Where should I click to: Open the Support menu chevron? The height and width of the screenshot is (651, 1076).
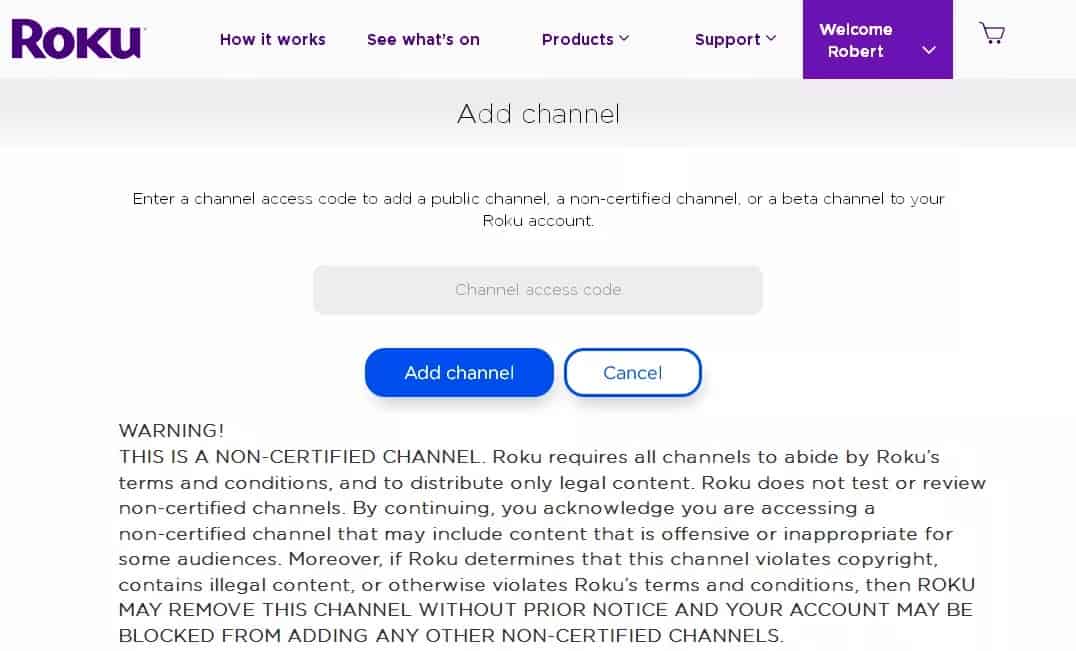(x=771, y=39)
